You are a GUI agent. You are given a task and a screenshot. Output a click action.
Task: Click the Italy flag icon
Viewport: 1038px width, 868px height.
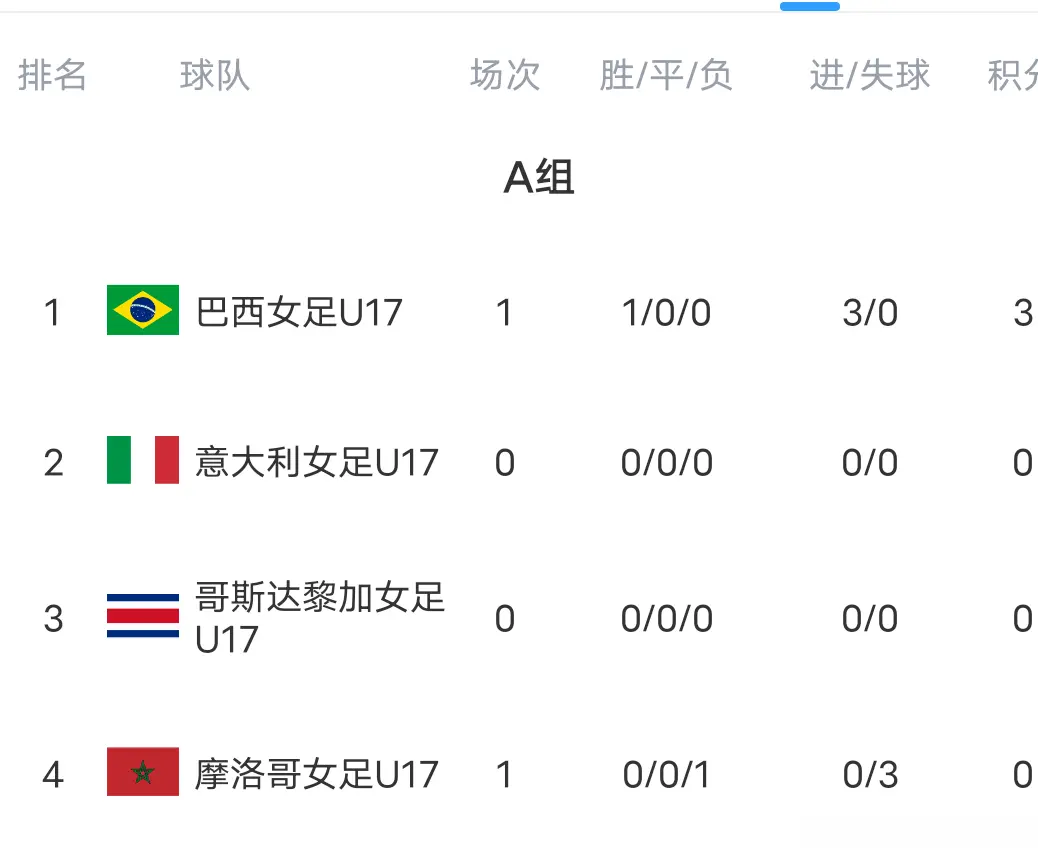[x=143, y=461]
